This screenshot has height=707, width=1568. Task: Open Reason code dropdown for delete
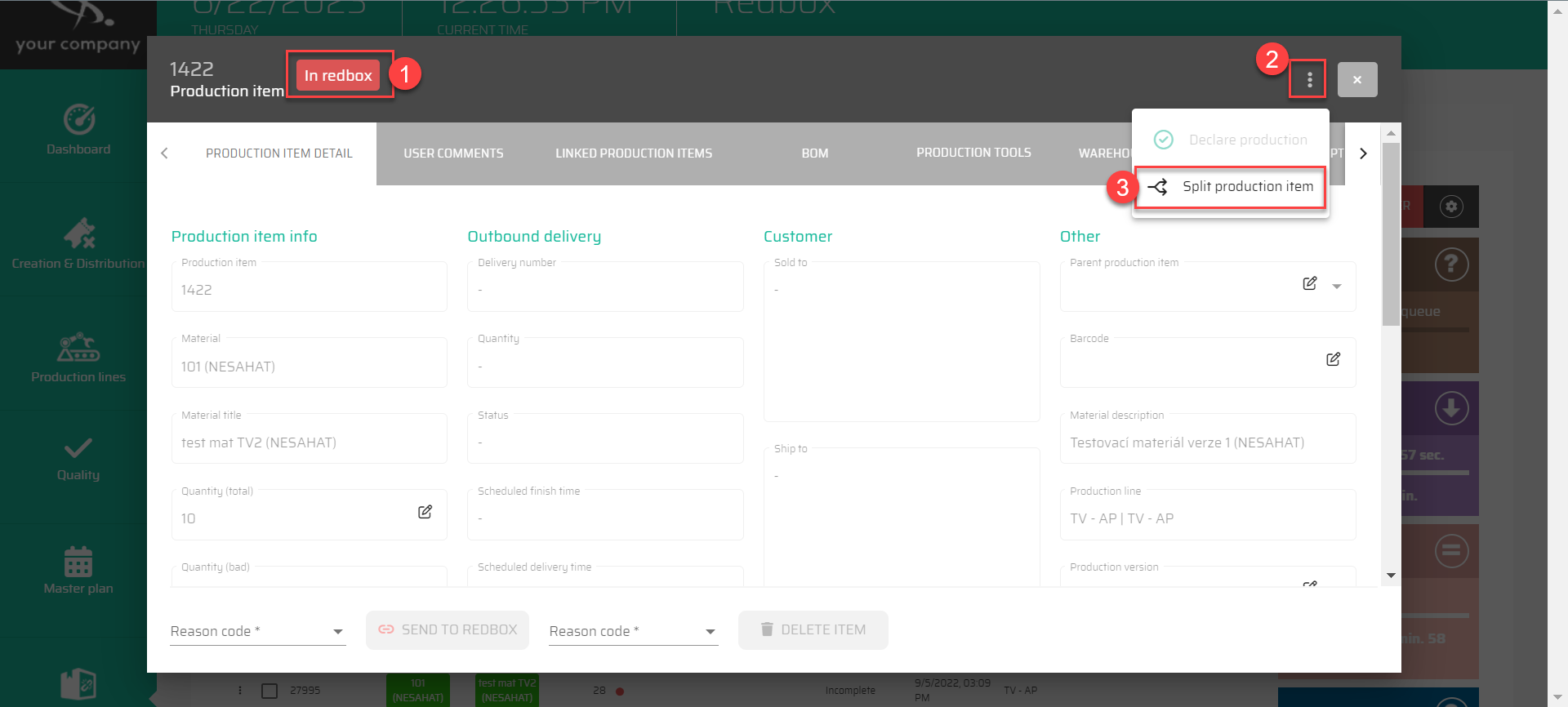point(633,631)
